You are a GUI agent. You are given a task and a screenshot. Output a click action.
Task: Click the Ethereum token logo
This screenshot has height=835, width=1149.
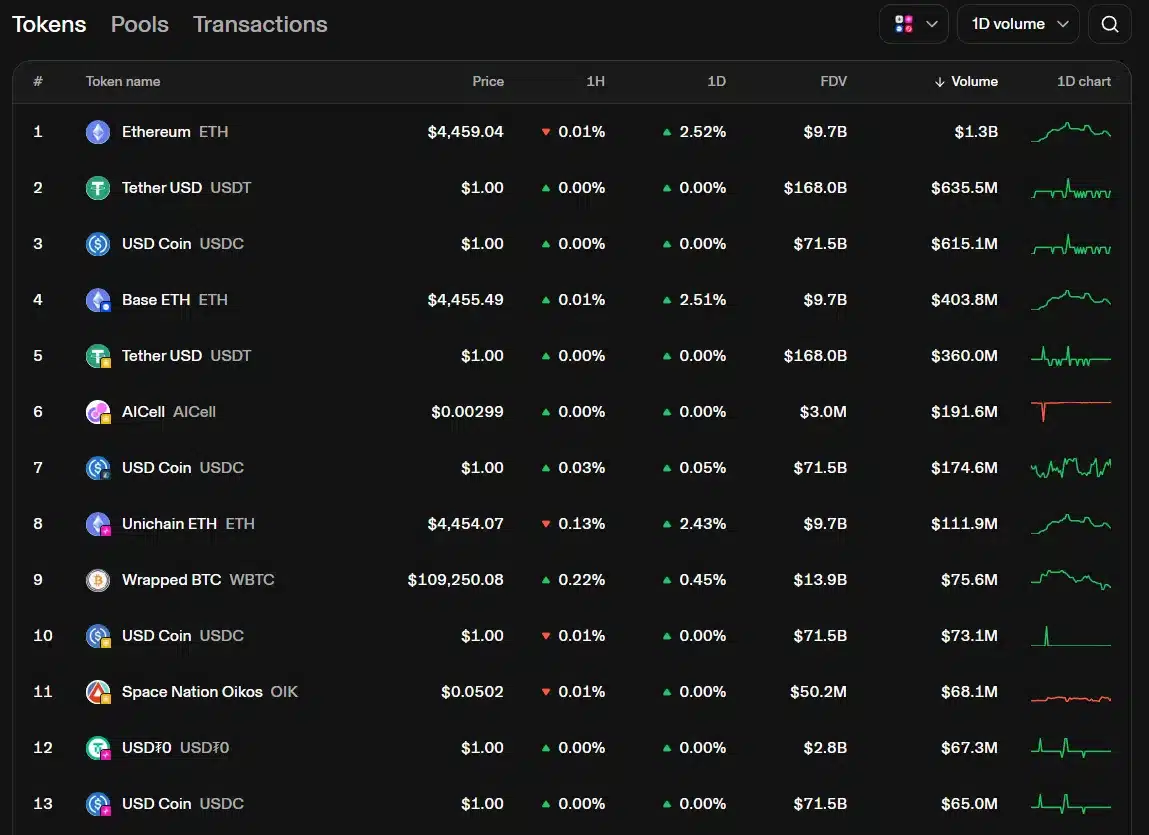click(x=97, y=131)
